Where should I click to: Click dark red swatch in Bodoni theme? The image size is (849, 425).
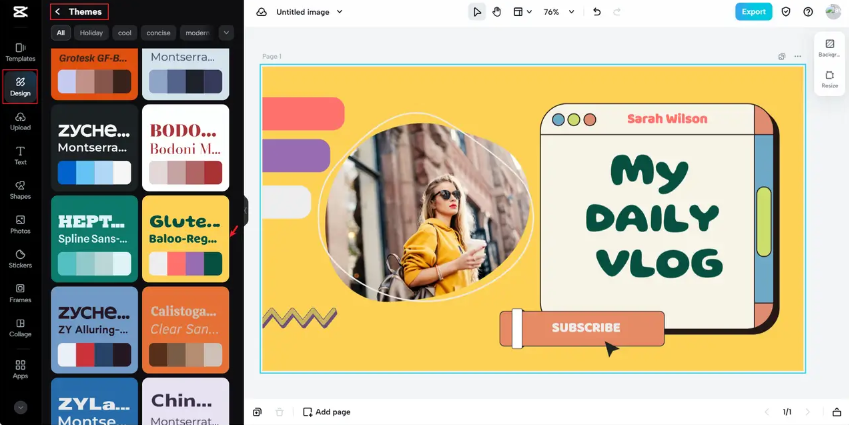(213, 172)
